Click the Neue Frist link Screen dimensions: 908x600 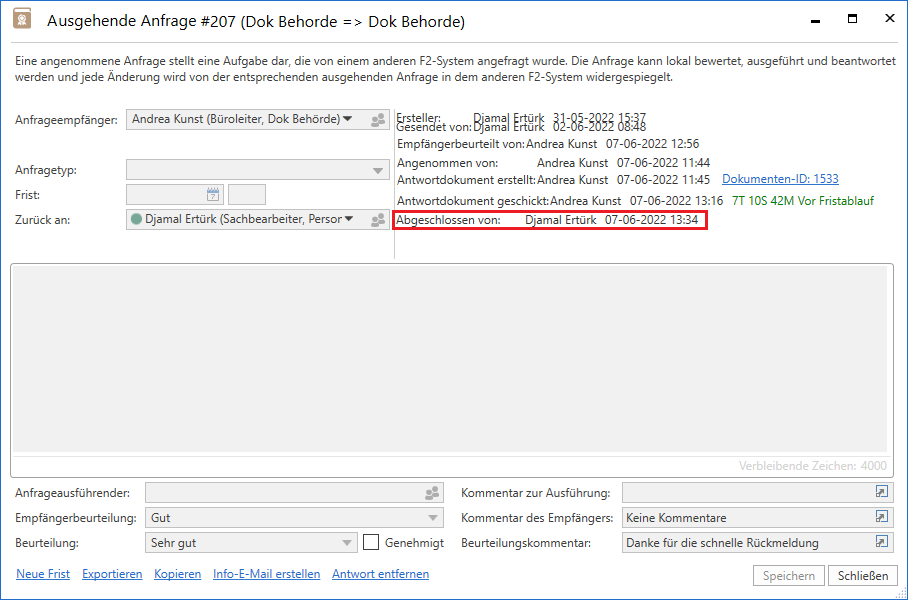coord(43,574)
